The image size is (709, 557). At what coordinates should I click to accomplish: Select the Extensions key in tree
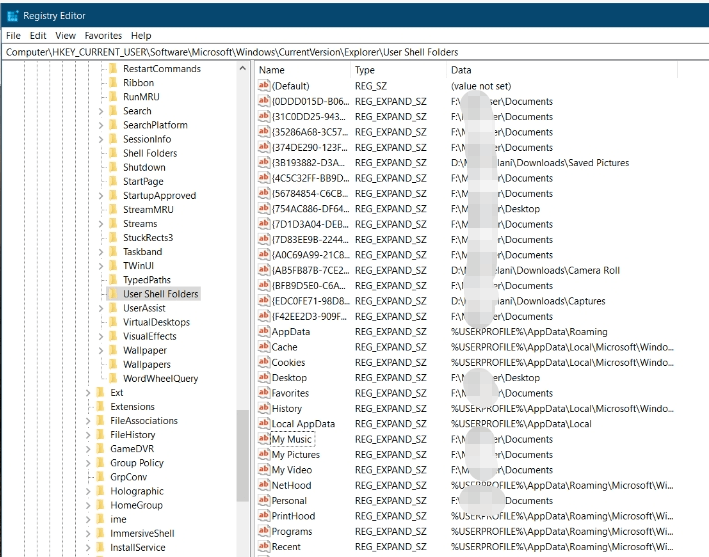pyautogui.click(x=132, y=407)
